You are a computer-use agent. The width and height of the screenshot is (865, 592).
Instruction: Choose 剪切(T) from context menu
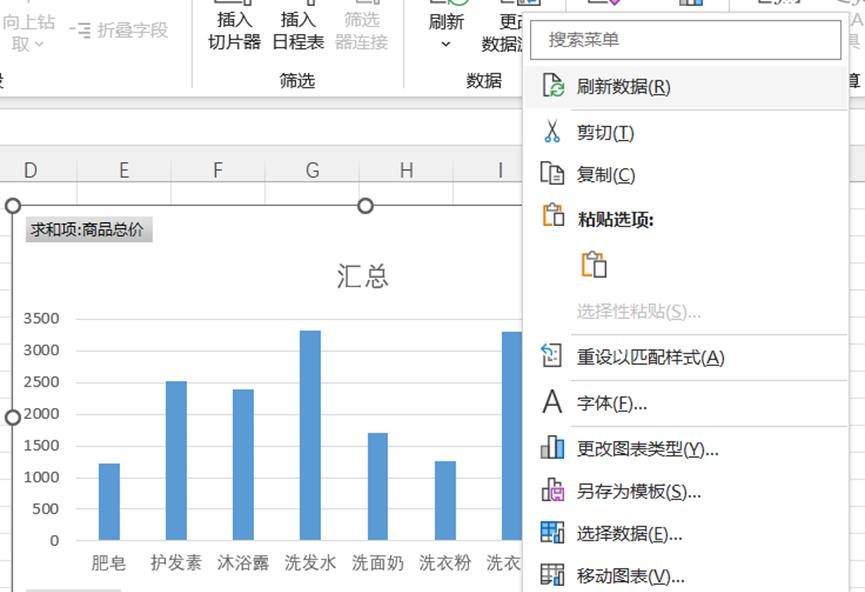pyautogui.click(x=685, y=132)
